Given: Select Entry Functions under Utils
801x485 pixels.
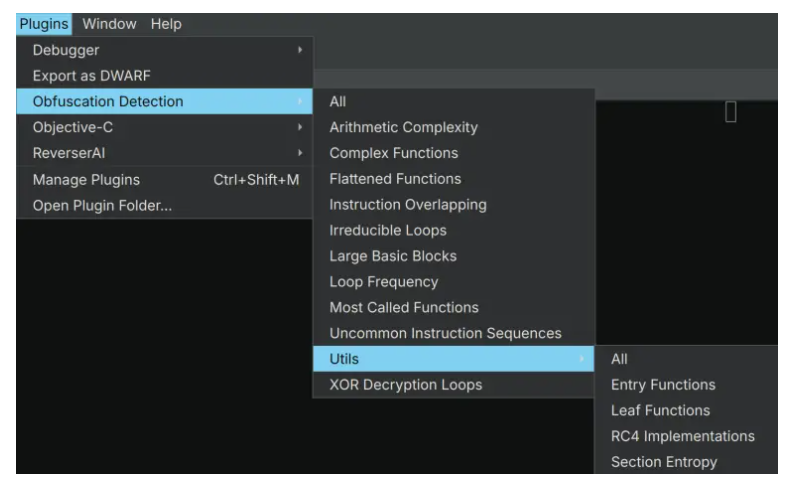Looking at the screenshot, I should [687, 385].
